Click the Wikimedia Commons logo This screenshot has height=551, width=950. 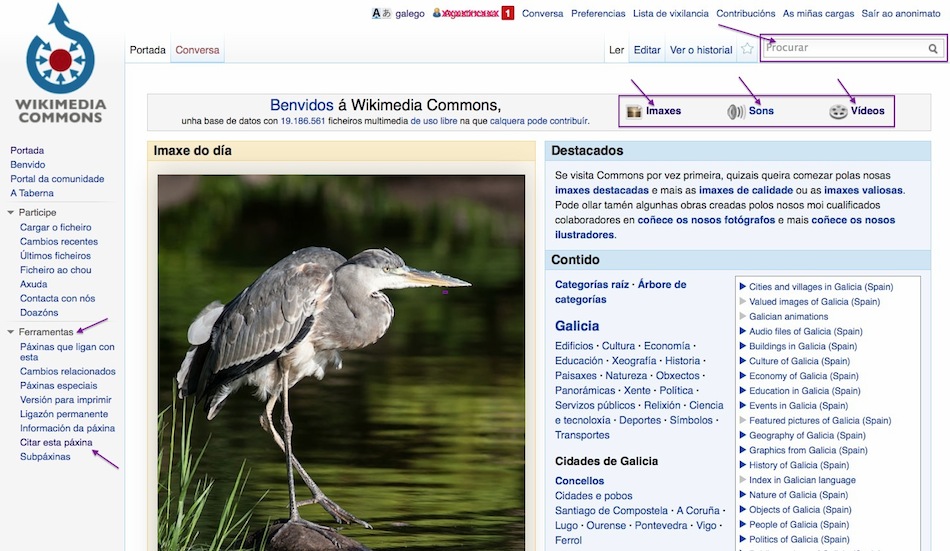(x=61, y=63)
